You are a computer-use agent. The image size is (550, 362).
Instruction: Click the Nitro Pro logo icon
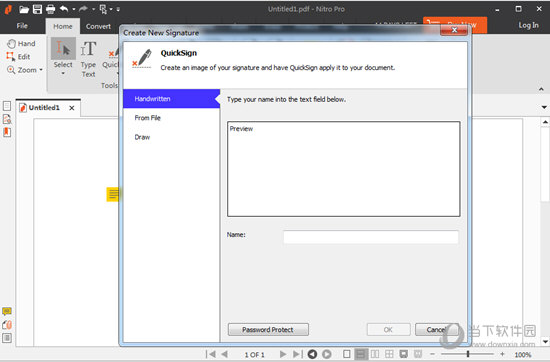coord(8,9)
